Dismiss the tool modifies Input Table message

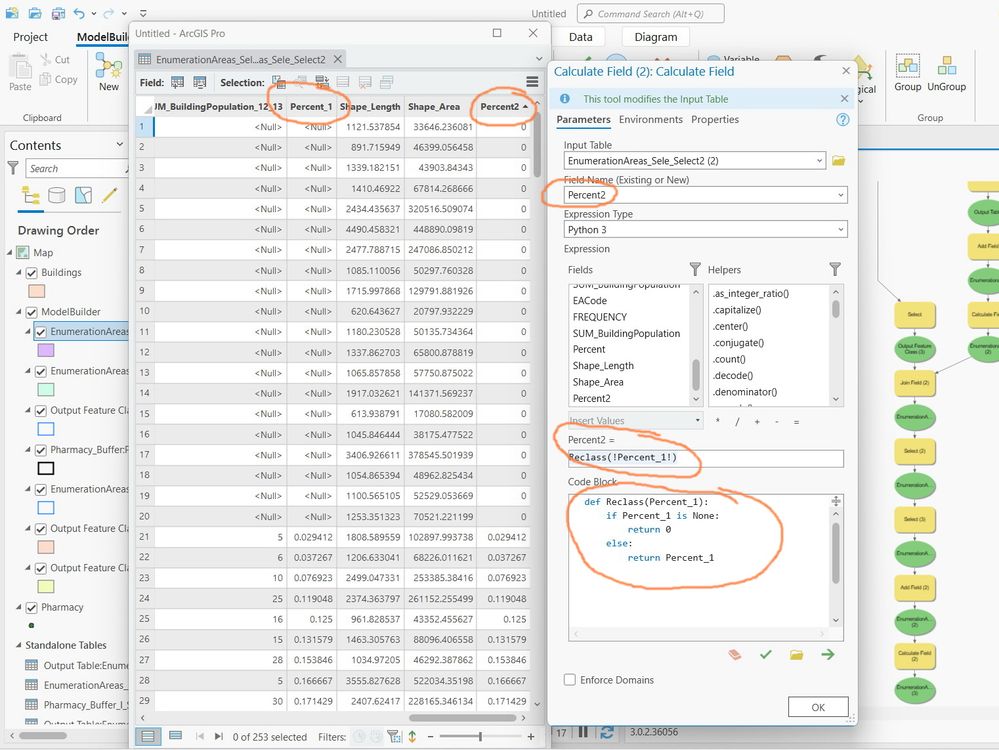click(x=844, y=99)
